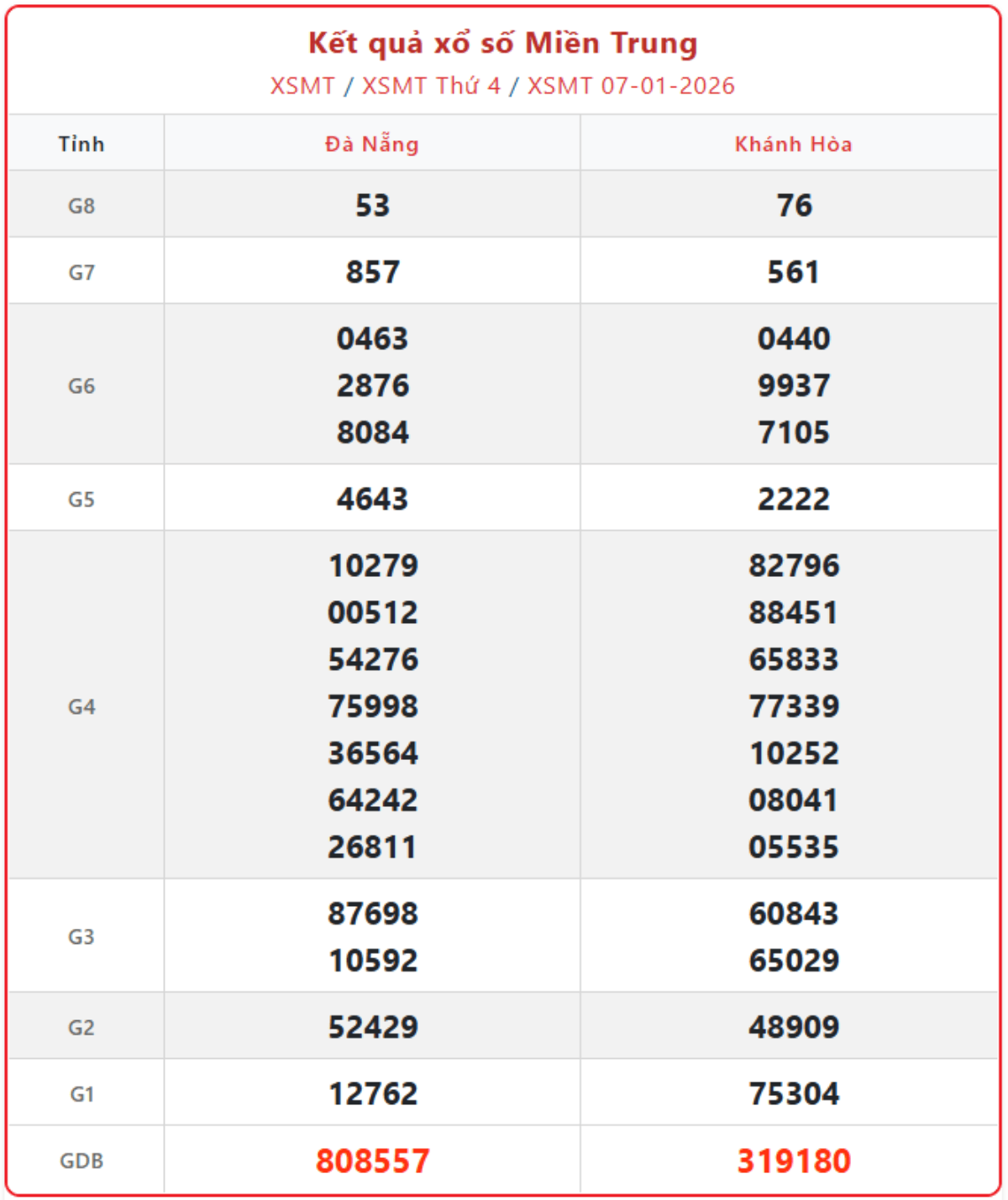The image size is (1008, 1200).
Task: Click the Kết quả xổ số Miền Trung title
Action: click(503, 43)
